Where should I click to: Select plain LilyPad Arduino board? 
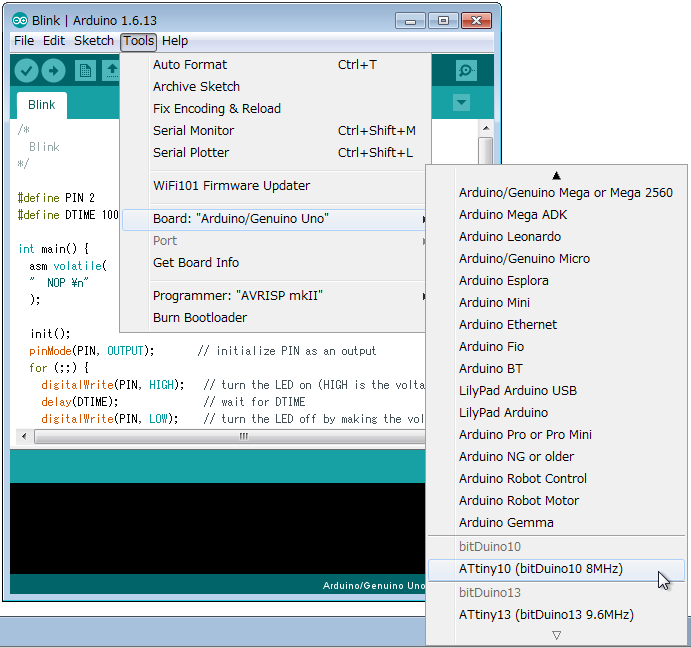557,413
